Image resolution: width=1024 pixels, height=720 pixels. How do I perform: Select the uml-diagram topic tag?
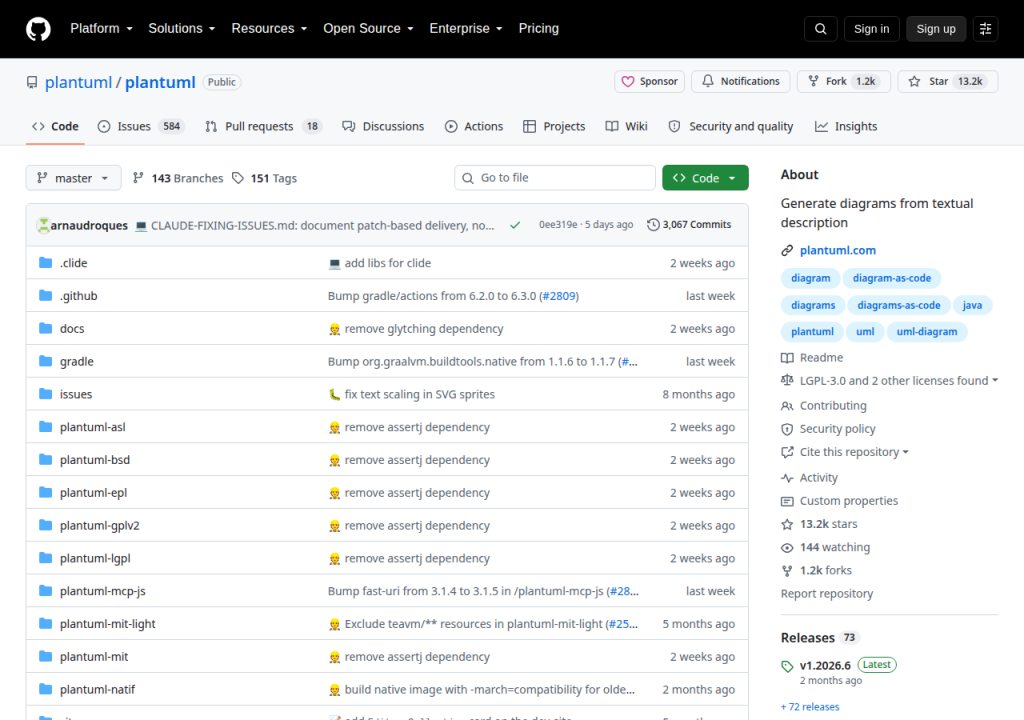click(x=927, y=332)
